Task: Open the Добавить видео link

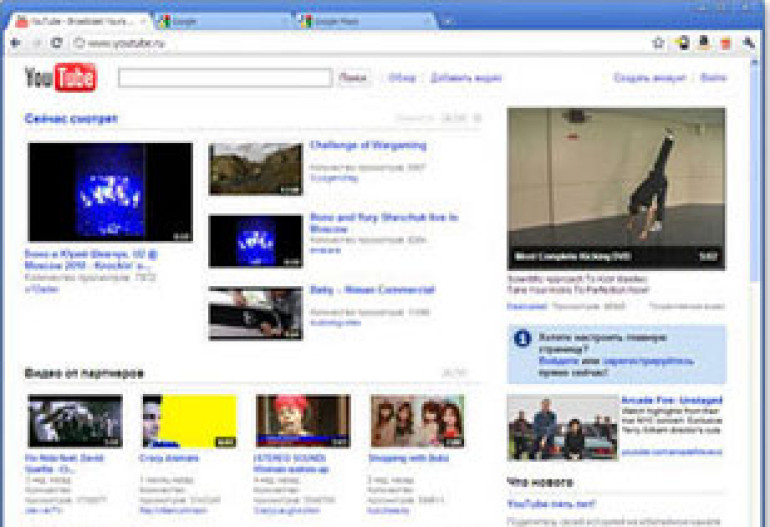Action: pos(466,78)
